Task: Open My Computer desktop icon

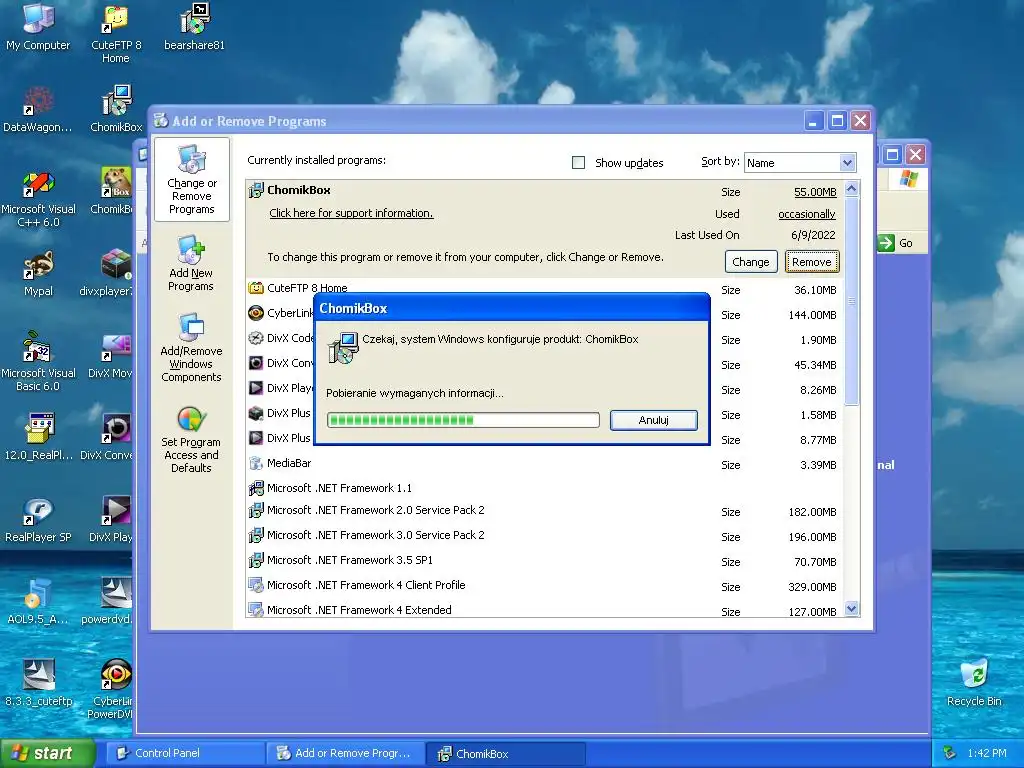Action: [38, 26]
